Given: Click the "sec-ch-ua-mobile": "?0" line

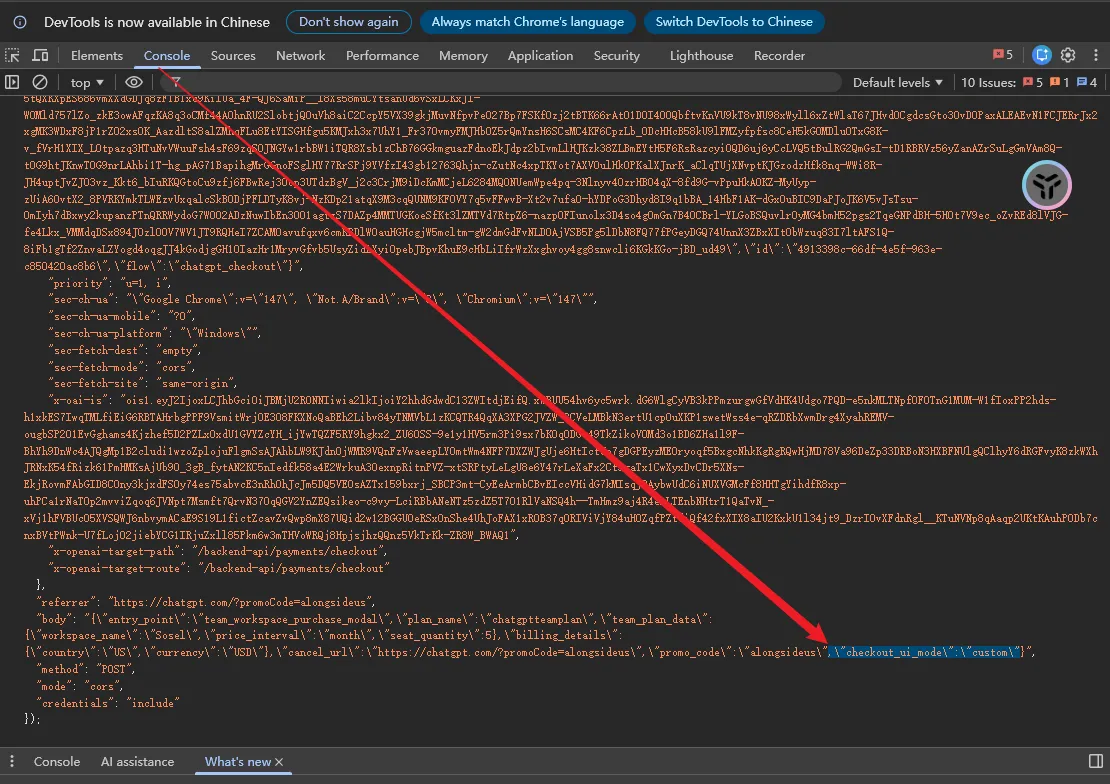Looking at the screenshot, I should pyautogui.click(x=122, y=316).
